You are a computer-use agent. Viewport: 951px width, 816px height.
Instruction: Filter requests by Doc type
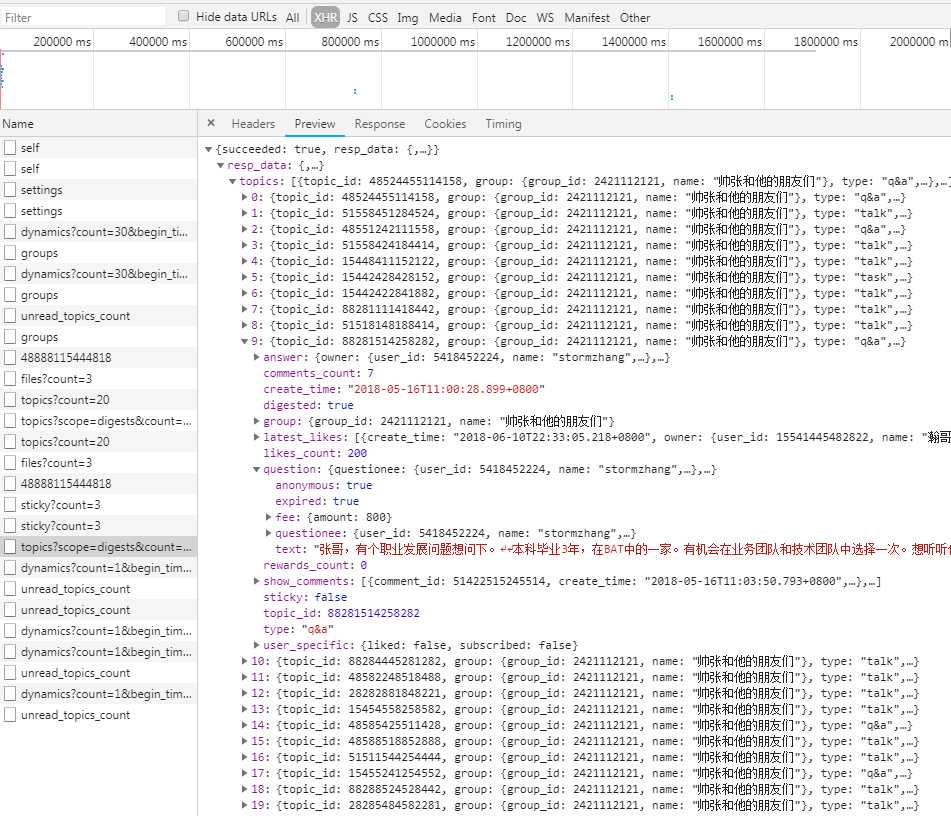click(x=516, y=18)
